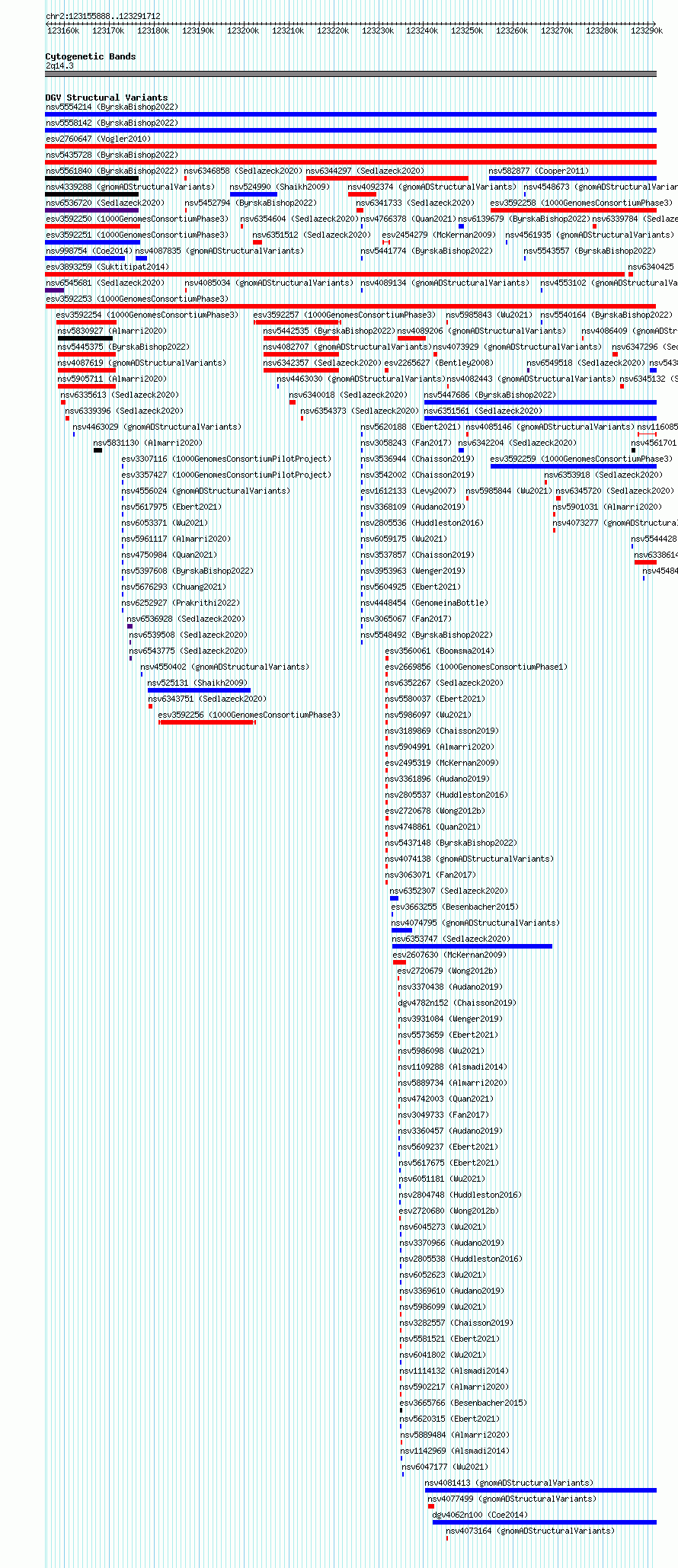Open esv2720678 (Wong2012b) variant
The height and width of the screenshot is (1568, 678).
point(435,811)
